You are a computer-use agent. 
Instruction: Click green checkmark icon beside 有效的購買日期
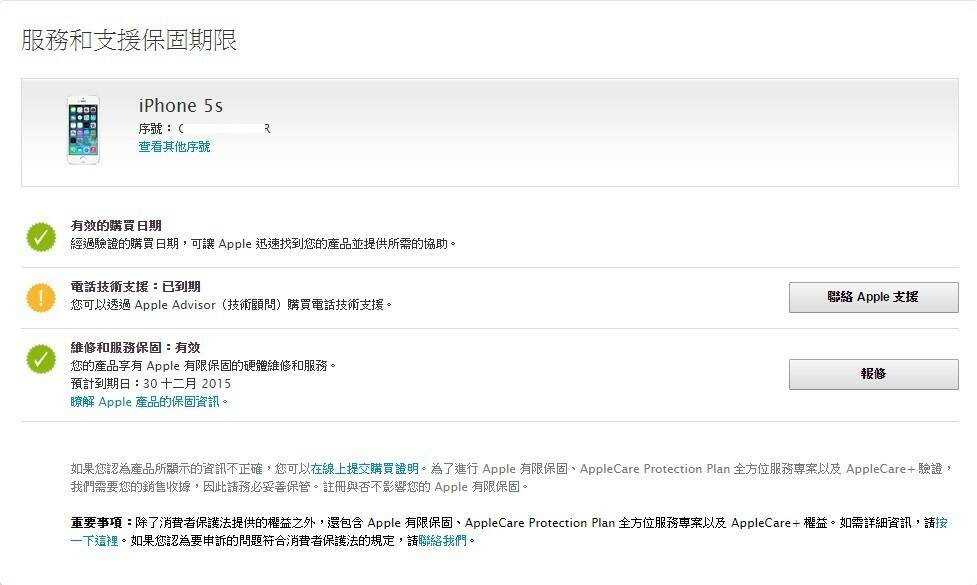41,236
